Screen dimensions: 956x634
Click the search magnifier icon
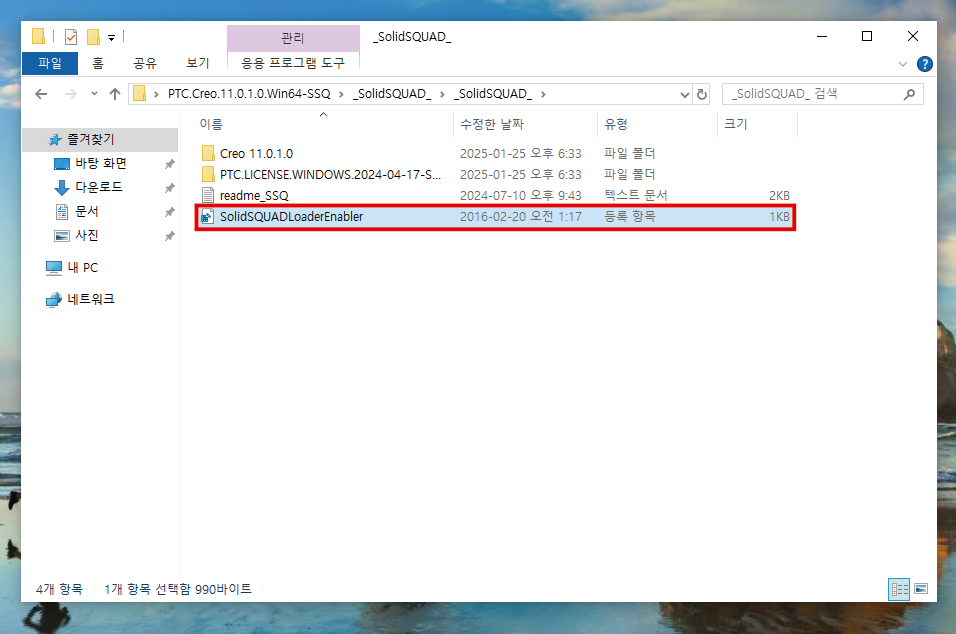[x=909, y=94]
